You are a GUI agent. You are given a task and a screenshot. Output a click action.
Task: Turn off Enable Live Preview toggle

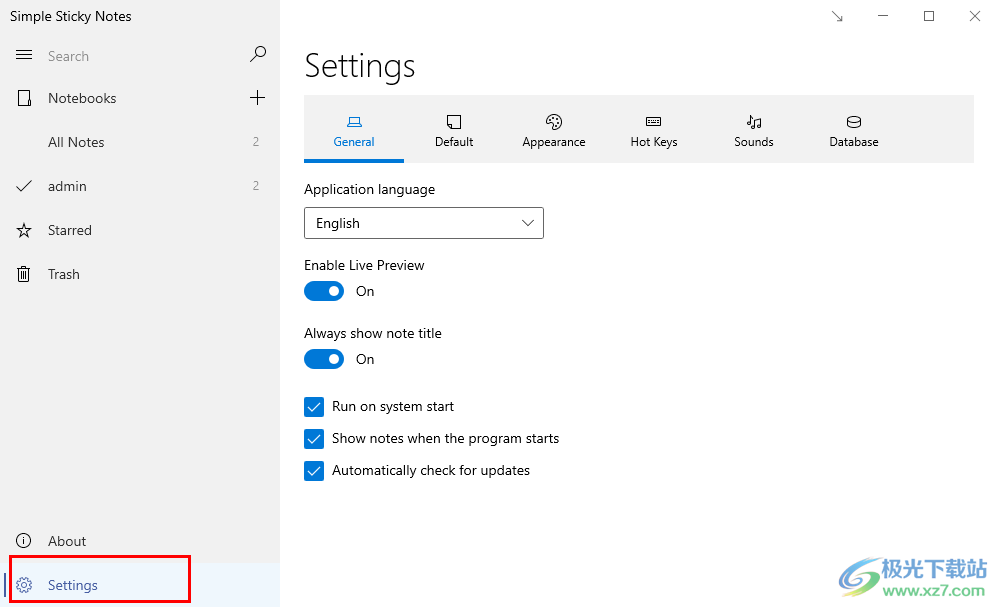[324, 291]
